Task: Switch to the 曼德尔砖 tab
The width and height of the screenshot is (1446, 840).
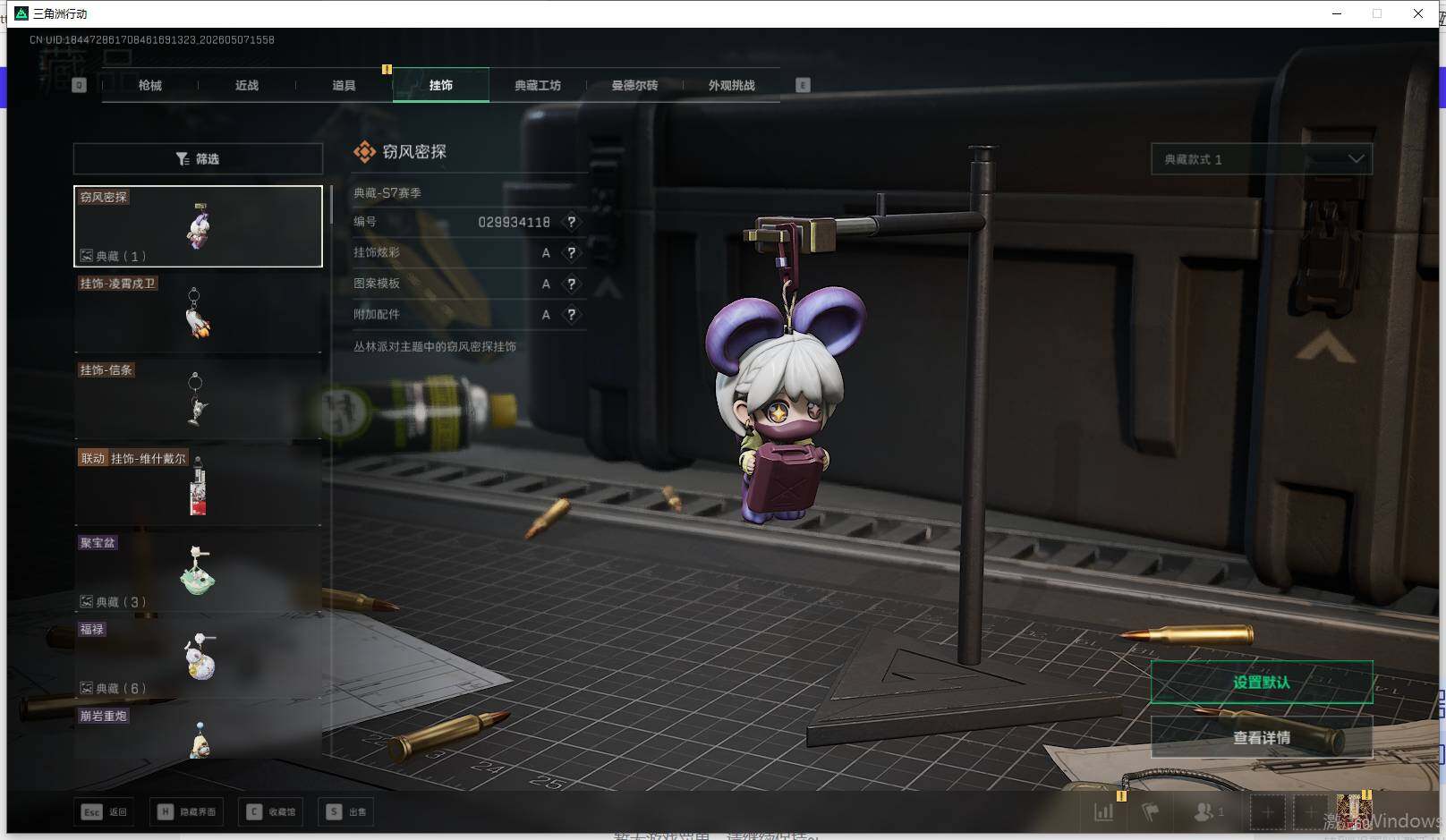Action: 634,85
